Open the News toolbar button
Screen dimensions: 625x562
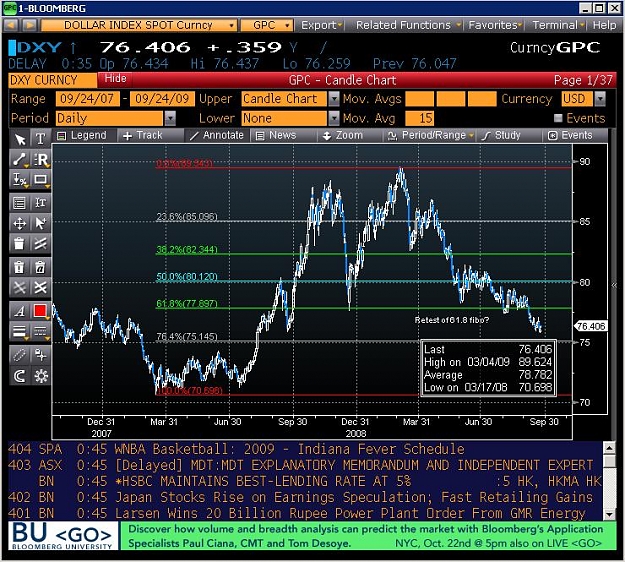click(x=283, y=136)
